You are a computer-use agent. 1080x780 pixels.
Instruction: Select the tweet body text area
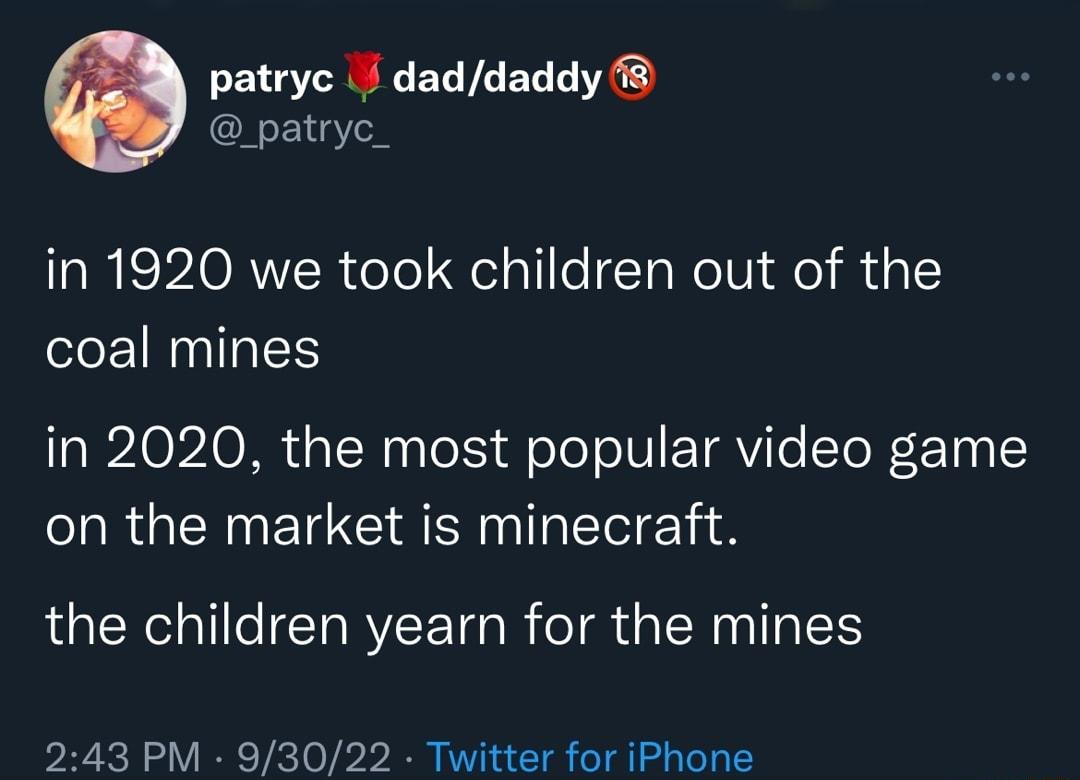coord(500,446)
